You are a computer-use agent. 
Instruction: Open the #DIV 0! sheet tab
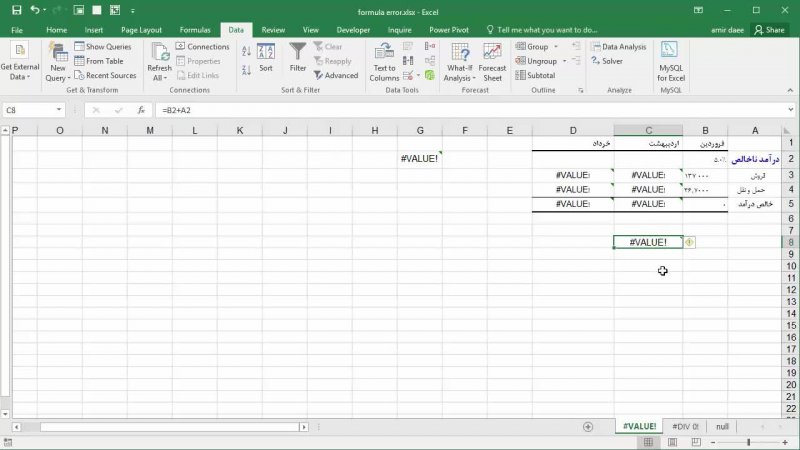685,426
